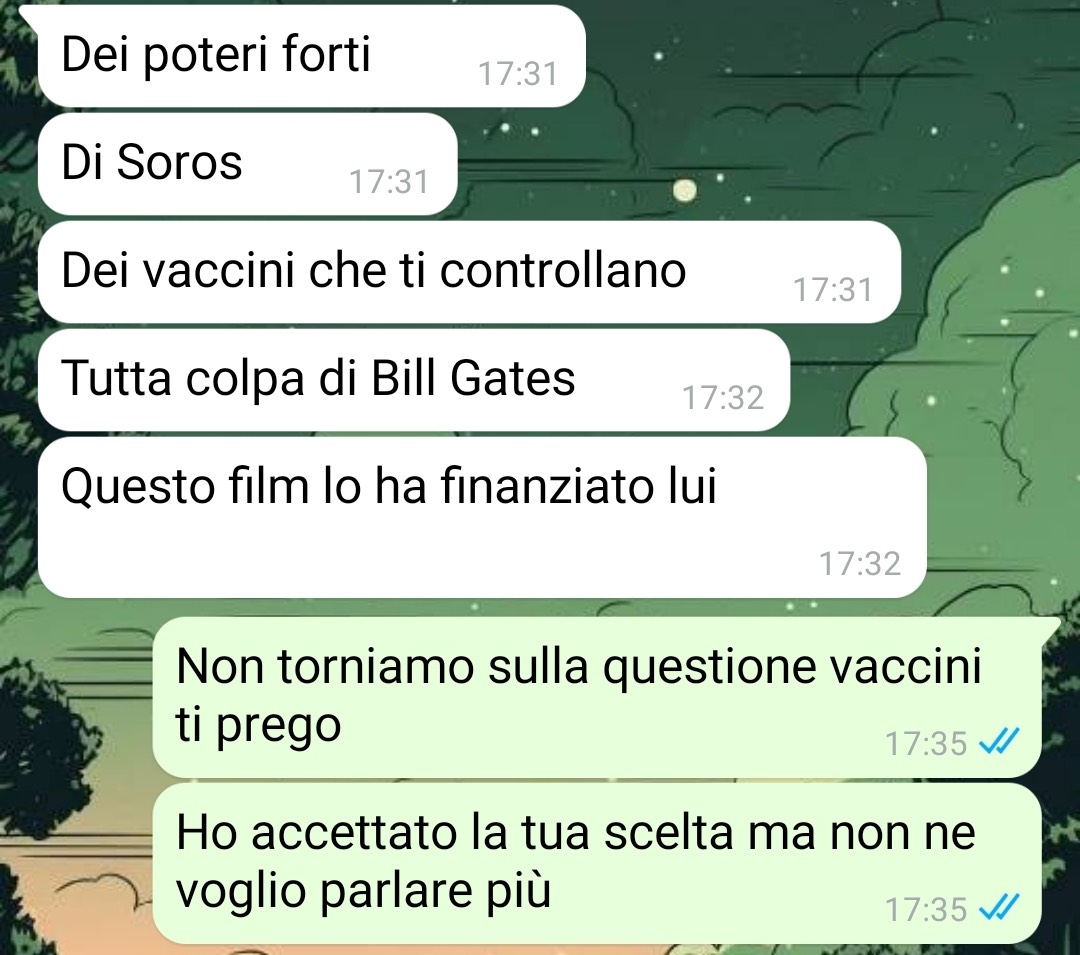Click the 17:31 timestamp on 'Dei poteri forti'

pos(517,74)
